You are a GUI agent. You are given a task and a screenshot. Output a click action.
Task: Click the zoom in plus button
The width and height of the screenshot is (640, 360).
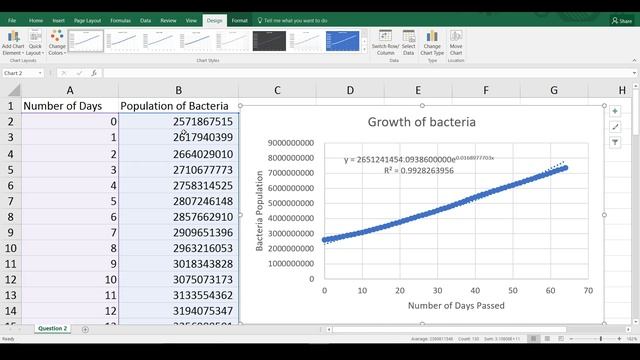click(619, 339)
